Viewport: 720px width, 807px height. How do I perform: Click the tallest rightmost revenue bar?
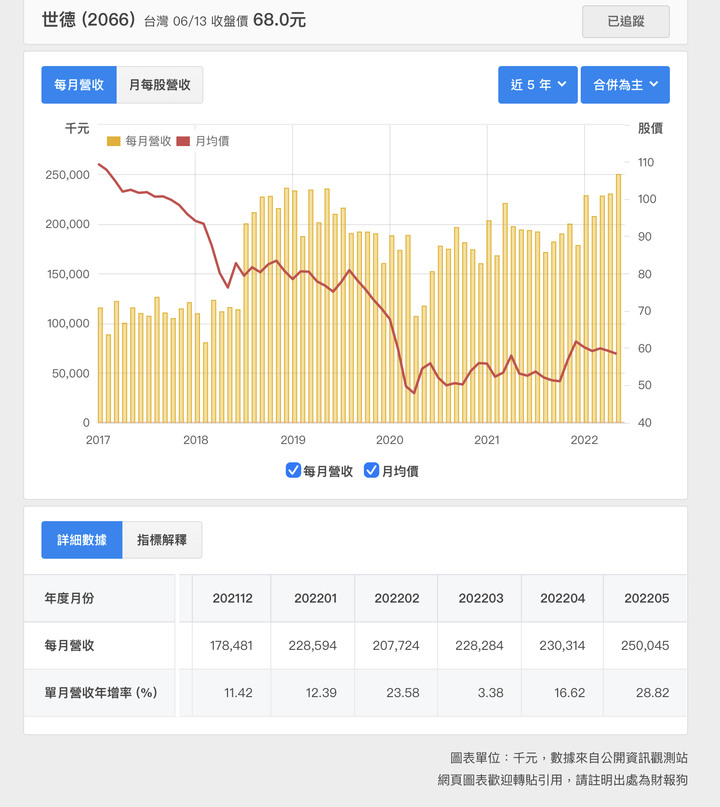tap(619, 299)
